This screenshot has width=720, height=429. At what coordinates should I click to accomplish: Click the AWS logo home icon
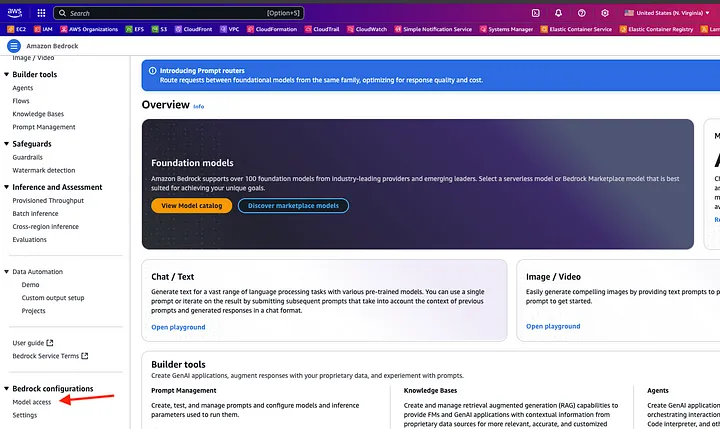(x=15, y=13)
